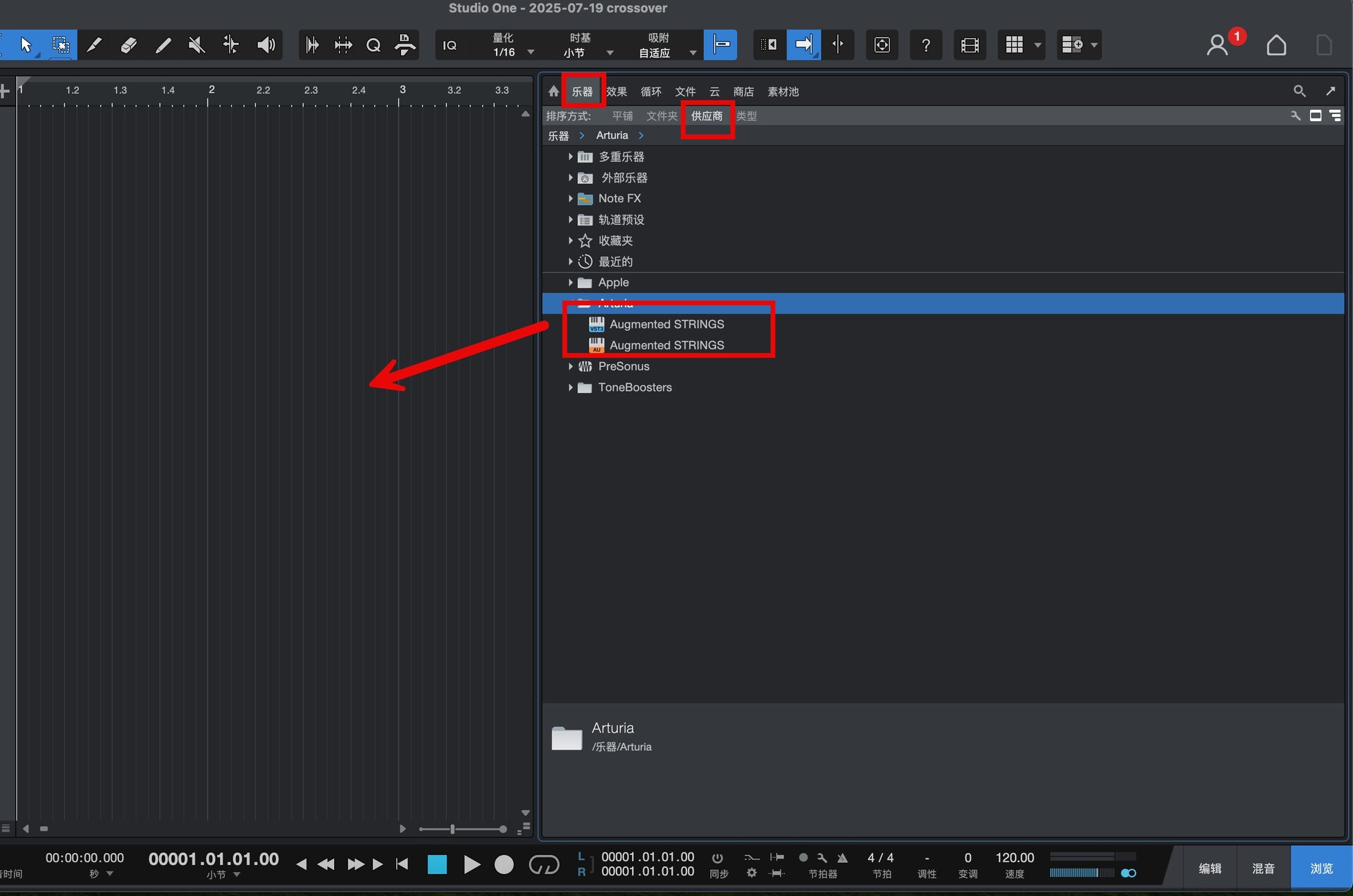Switch to the 素材池 browser tab
Viewport: 1353px width, 896px height.
coord(783,92)
